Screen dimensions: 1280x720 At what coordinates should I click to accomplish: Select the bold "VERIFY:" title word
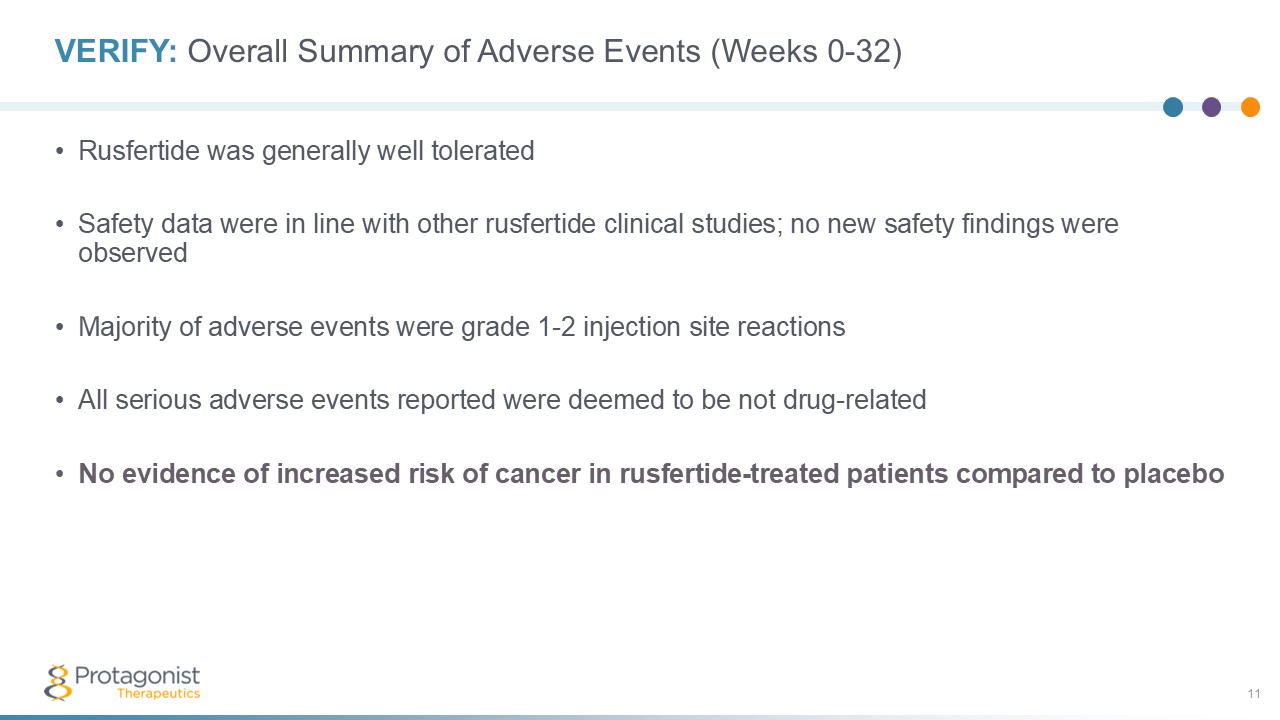click(116, 52)
